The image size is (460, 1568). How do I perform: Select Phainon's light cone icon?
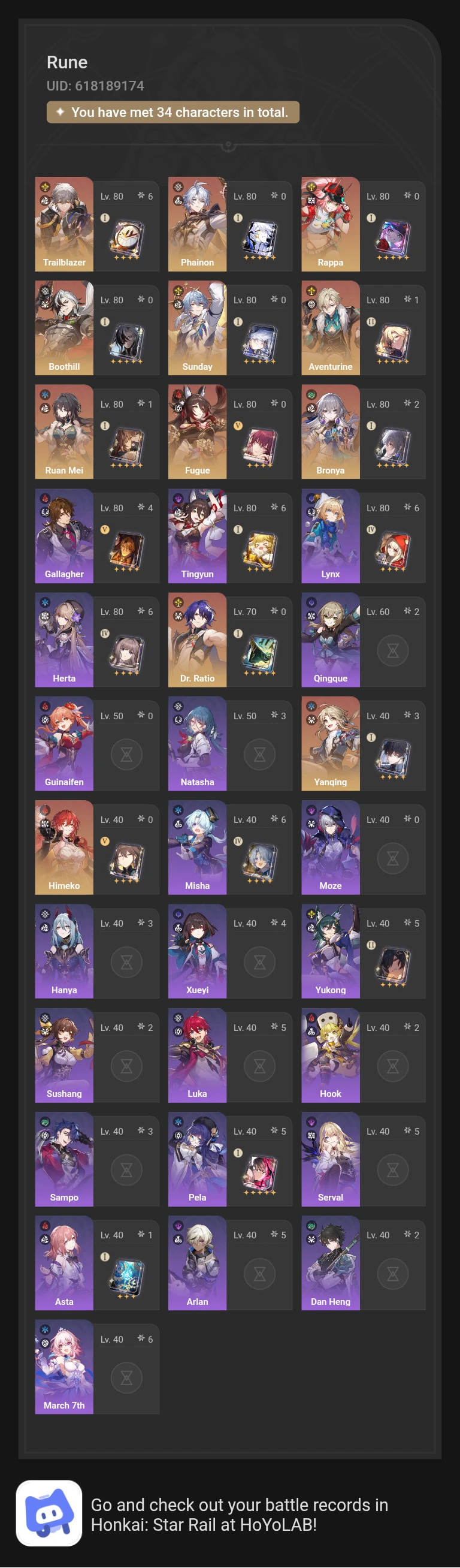[260, 239]
